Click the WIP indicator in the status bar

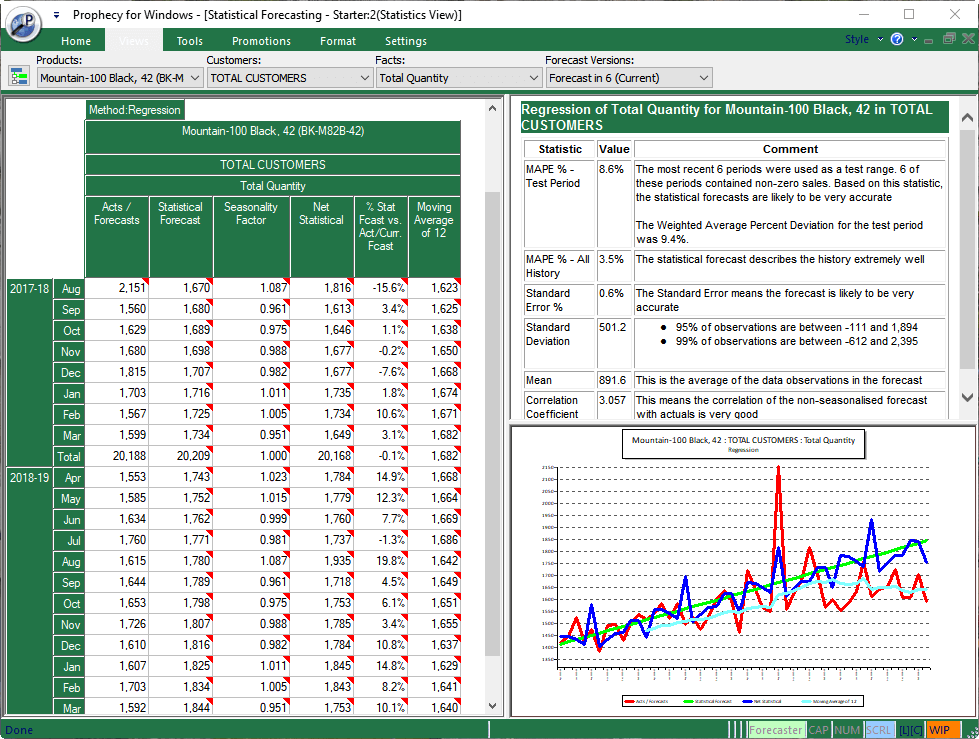point(943,730)
